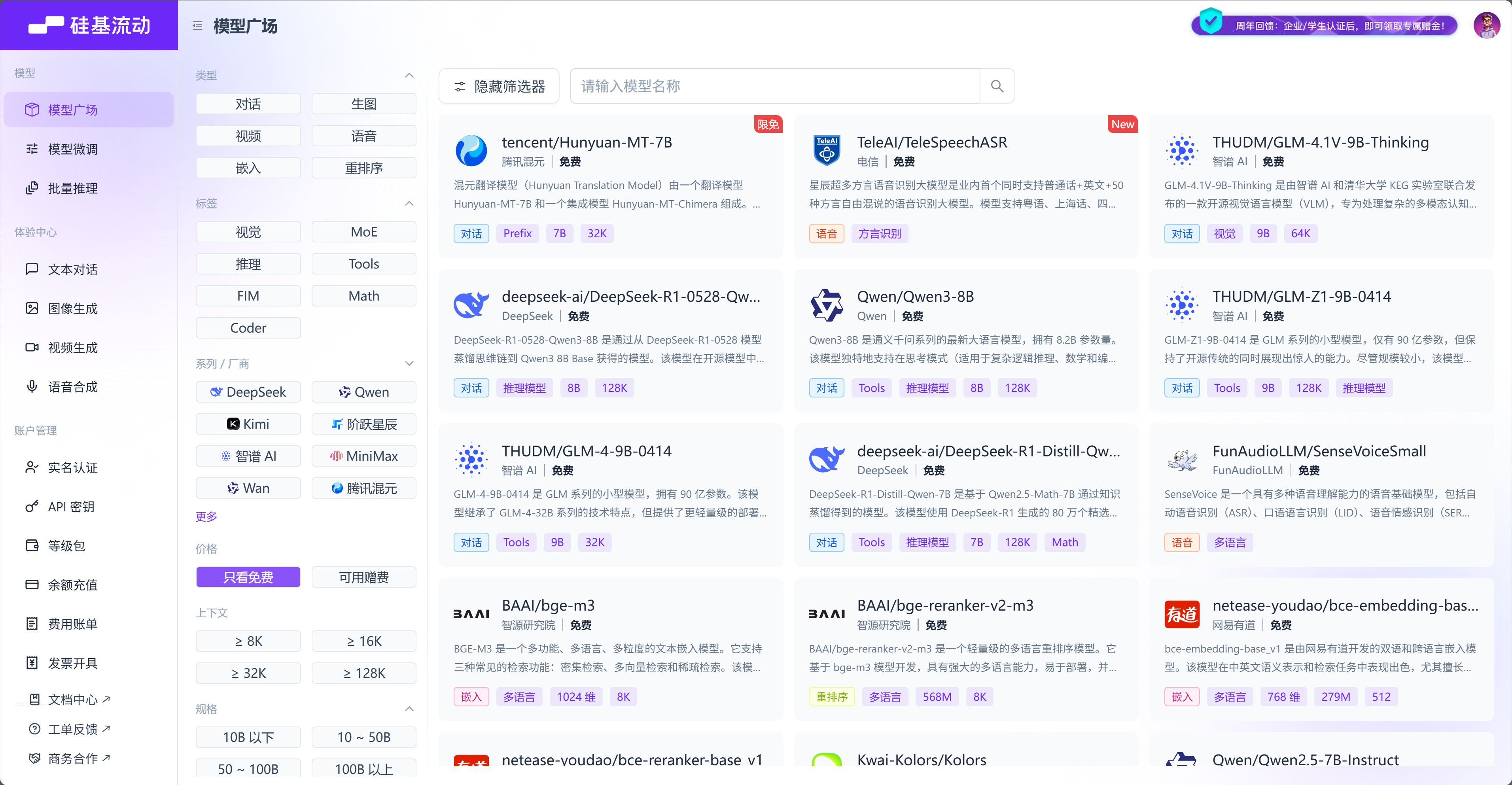The height and width of the screenshot is (785, 1512).
Task: Toggle the 系列 / 厂商 section chevron
Action: click(x=409, y=364)
